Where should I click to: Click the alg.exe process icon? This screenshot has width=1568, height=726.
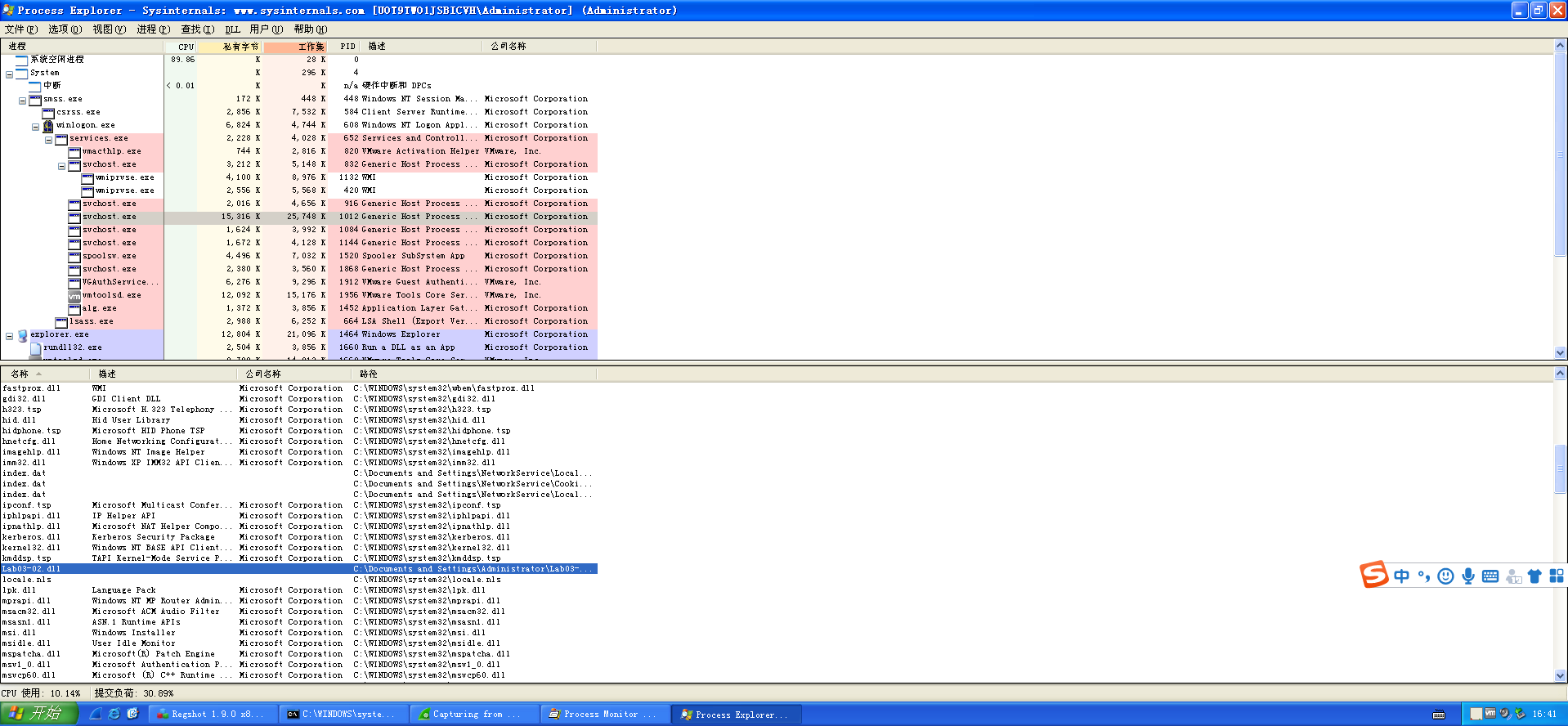point(74,308)
